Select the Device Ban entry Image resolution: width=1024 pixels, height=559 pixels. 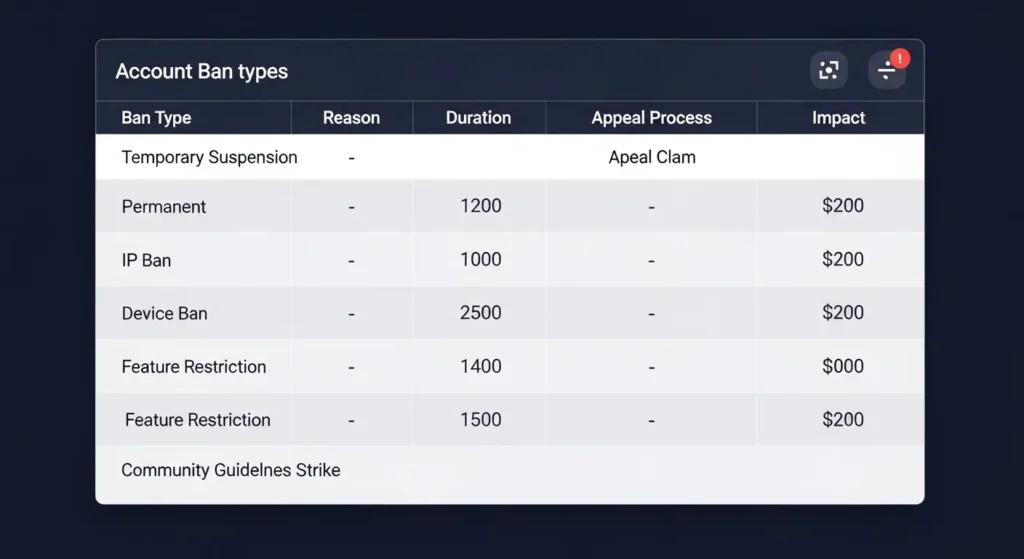click(165, 313)
